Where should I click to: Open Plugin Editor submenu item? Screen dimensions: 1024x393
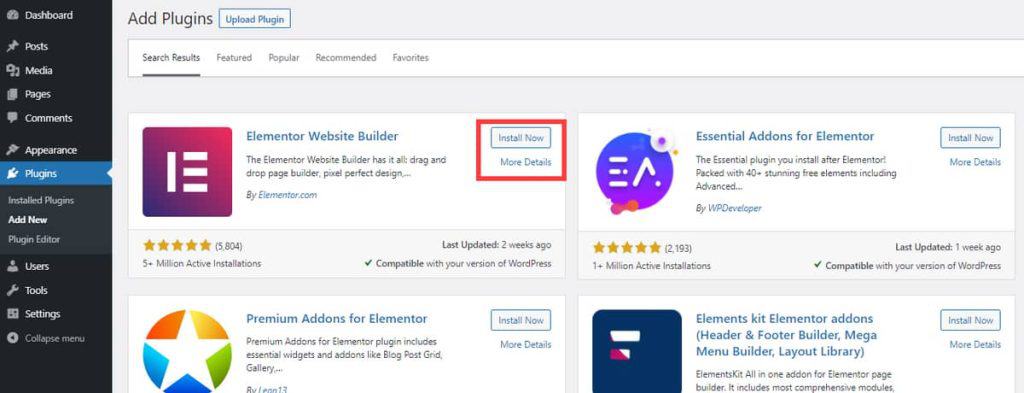tap(34, 240)
